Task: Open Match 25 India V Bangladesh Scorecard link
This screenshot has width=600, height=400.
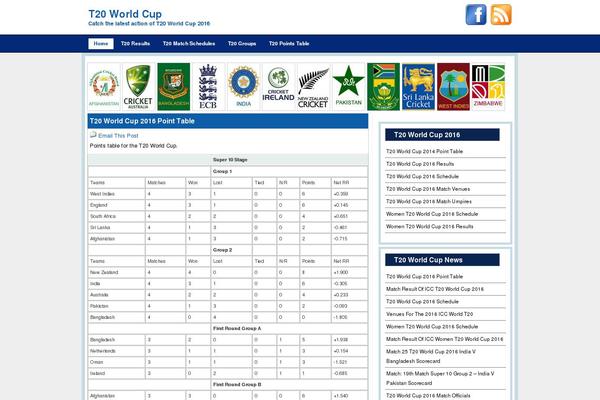Action: click(431, 356)
